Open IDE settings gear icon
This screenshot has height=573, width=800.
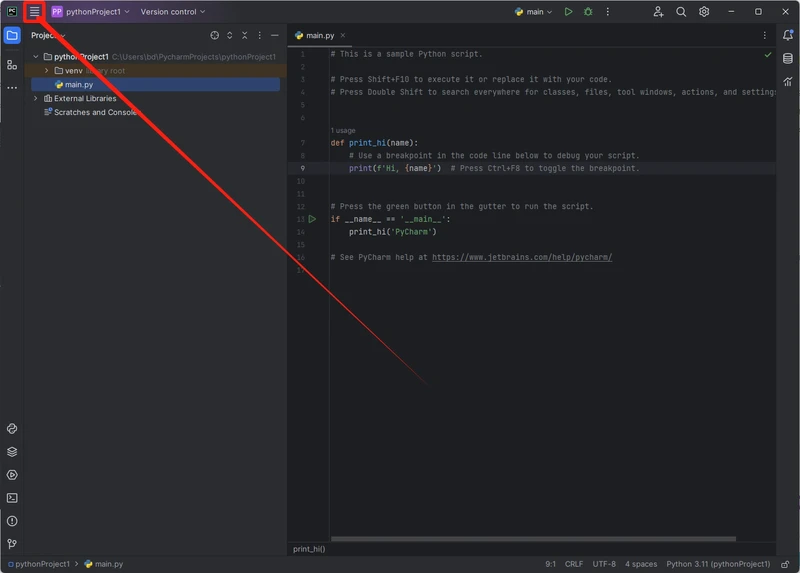(x=704, y=12)
